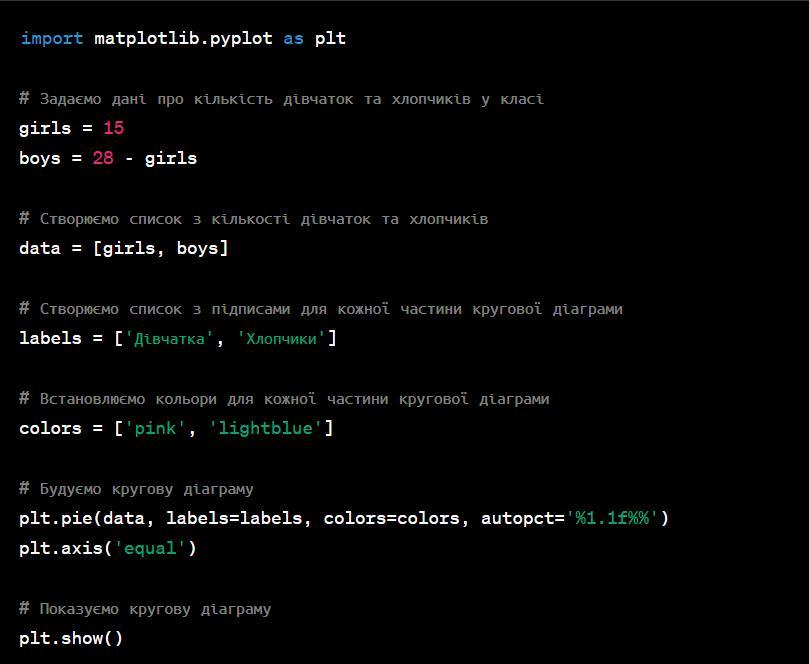Click the comment 'Створюємо список з підписами'
Screen dimensions: 809x664
[320, 309]
